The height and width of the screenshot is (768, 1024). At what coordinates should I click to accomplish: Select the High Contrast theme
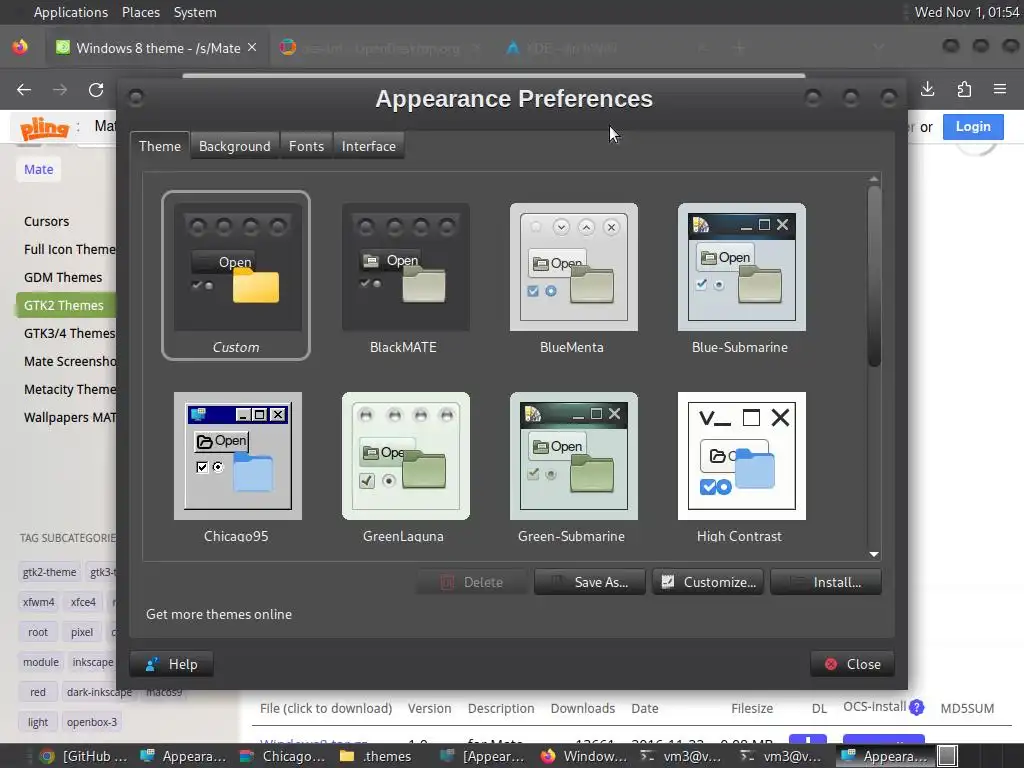tap(741, 467)
